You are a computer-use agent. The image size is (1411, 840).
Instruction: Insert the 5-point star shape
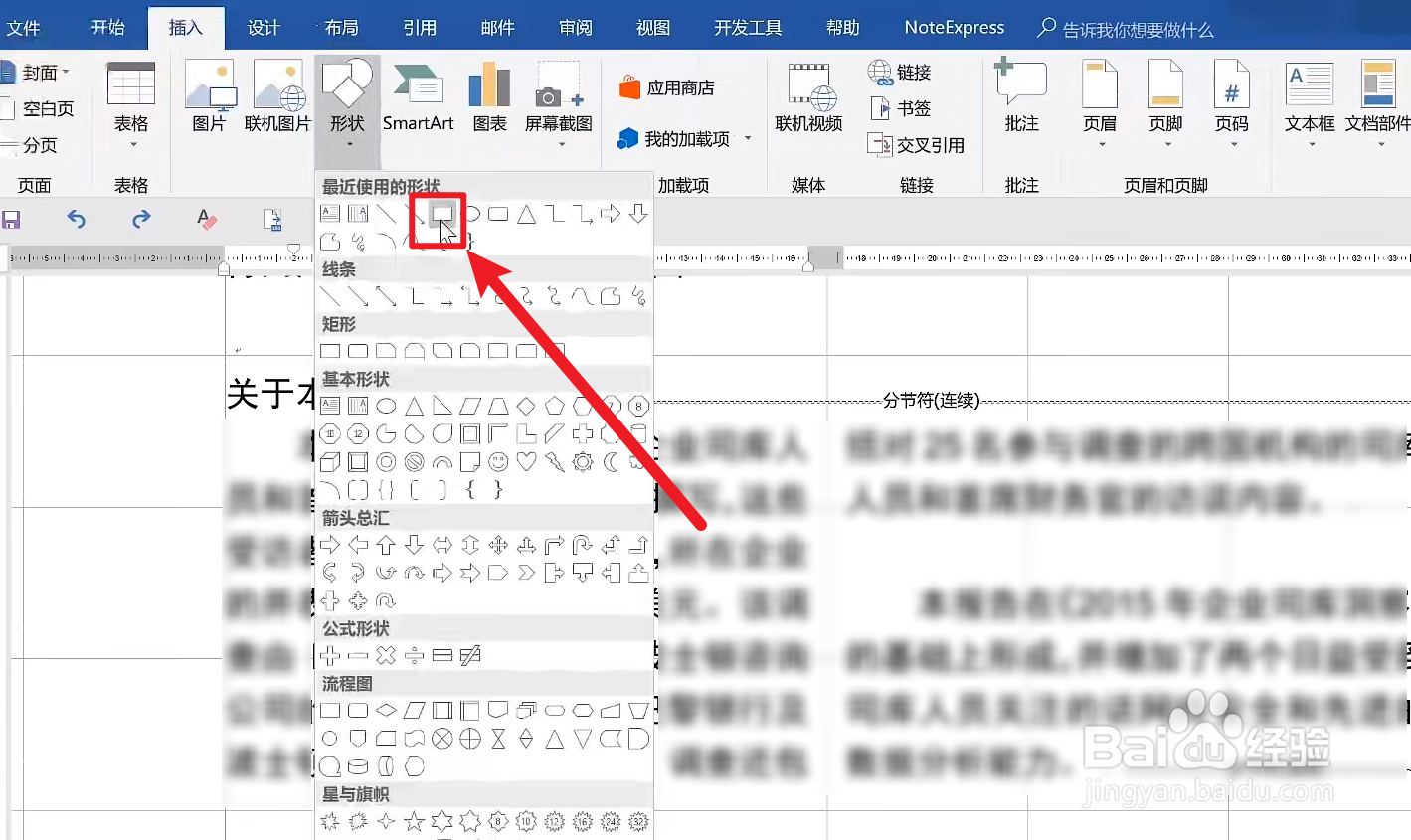pyautogui.click(x=415, y=821)
